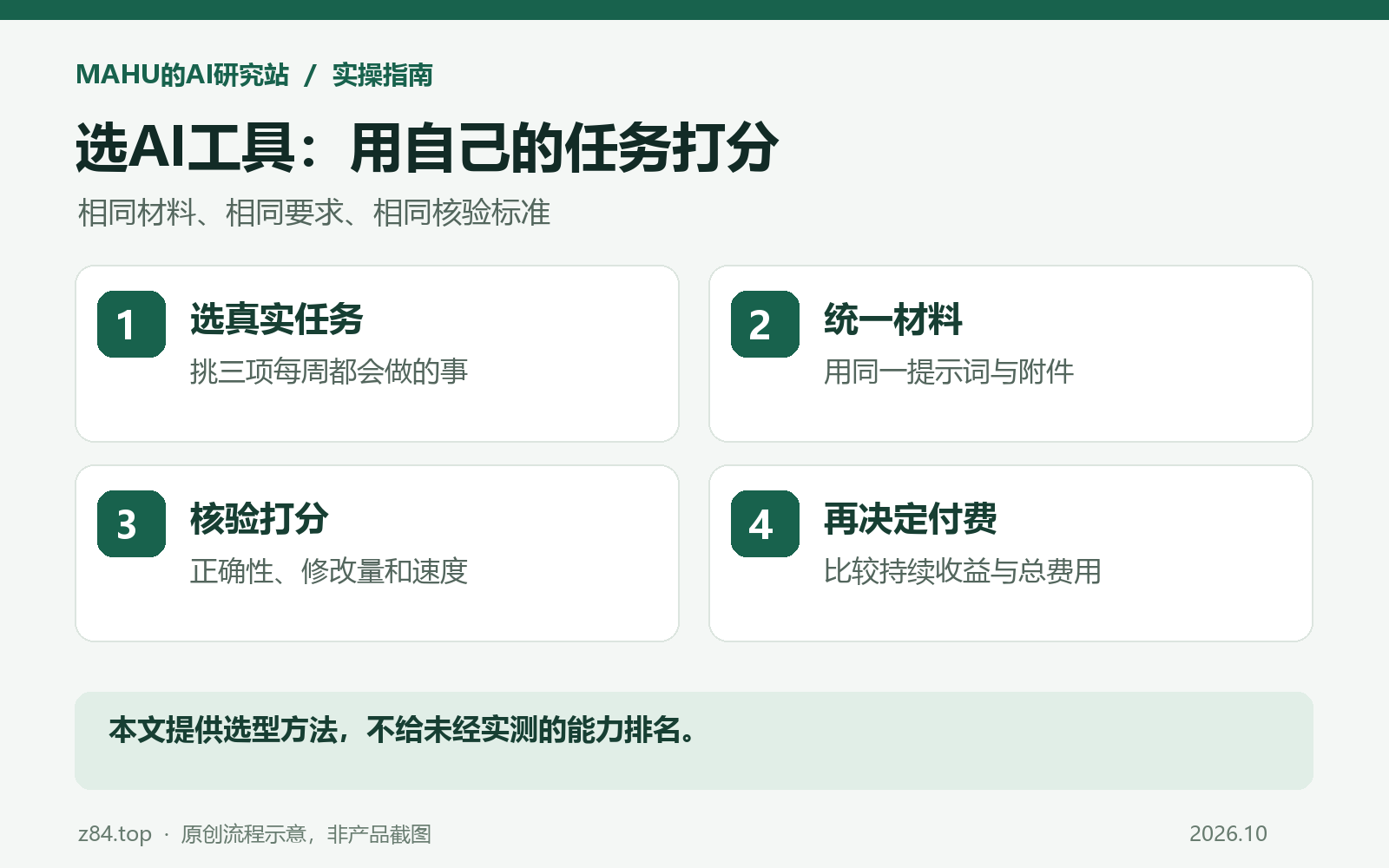Click the 选真实任务 card heading
Viewport: 1389px width, 868px height.
(276, 319)
